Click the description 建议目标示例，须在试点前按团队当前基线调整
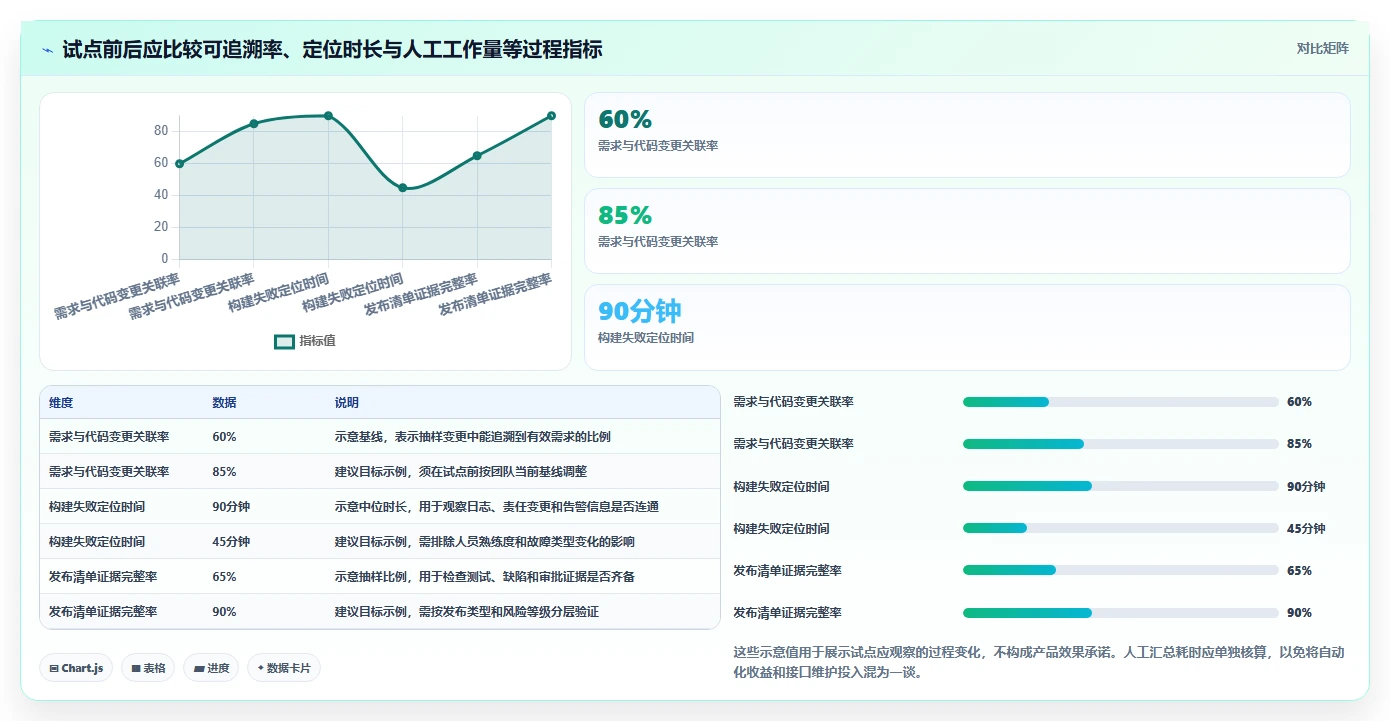This screenshot has height=721, width=1390. [461, 472]
